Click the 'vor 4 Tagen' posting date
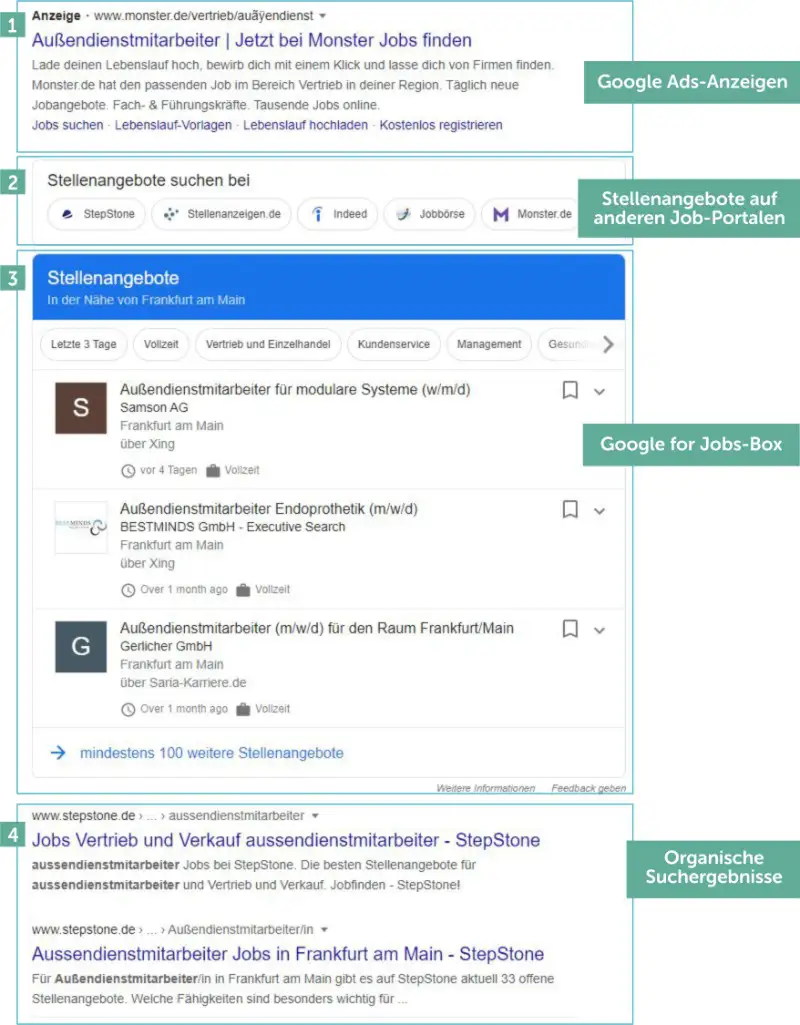 click(168, 470)
